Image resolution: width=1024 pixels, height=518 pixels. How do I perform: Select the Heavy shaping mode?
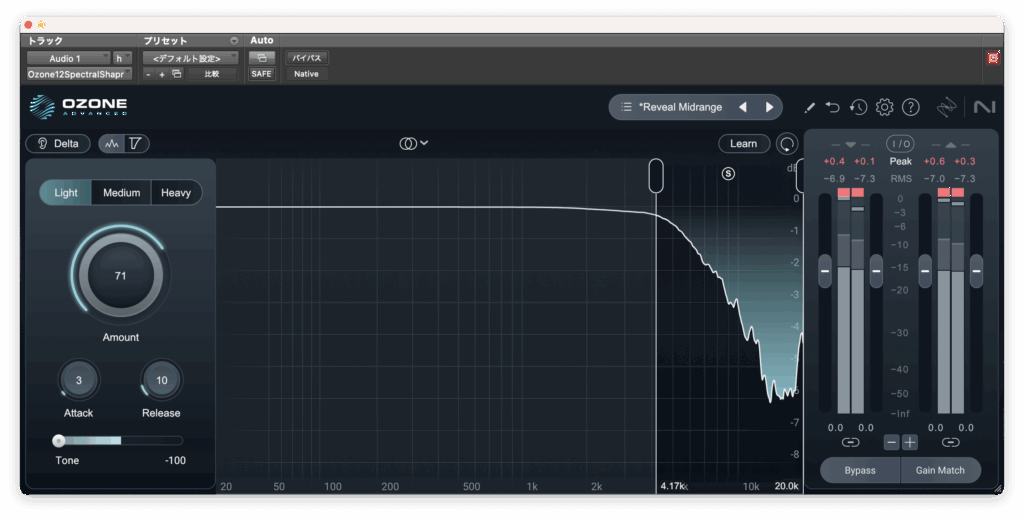(176, 193)
